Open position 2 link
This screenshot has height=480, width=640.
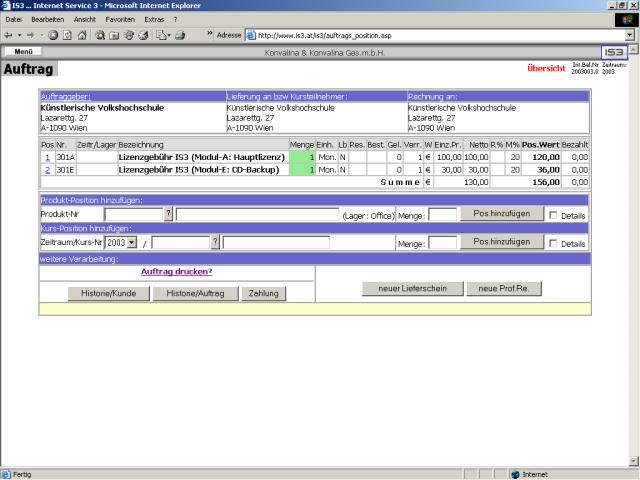(47, 170)
